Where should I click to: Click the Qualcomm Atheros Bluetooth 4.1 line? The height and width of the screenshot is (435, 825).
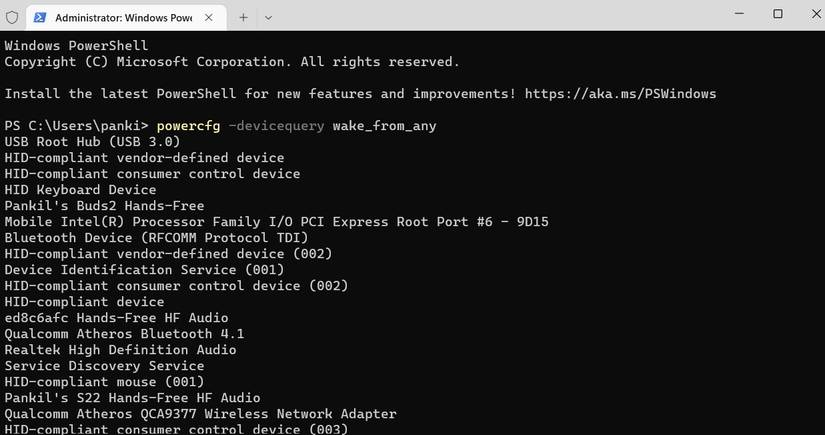(124, 334)
